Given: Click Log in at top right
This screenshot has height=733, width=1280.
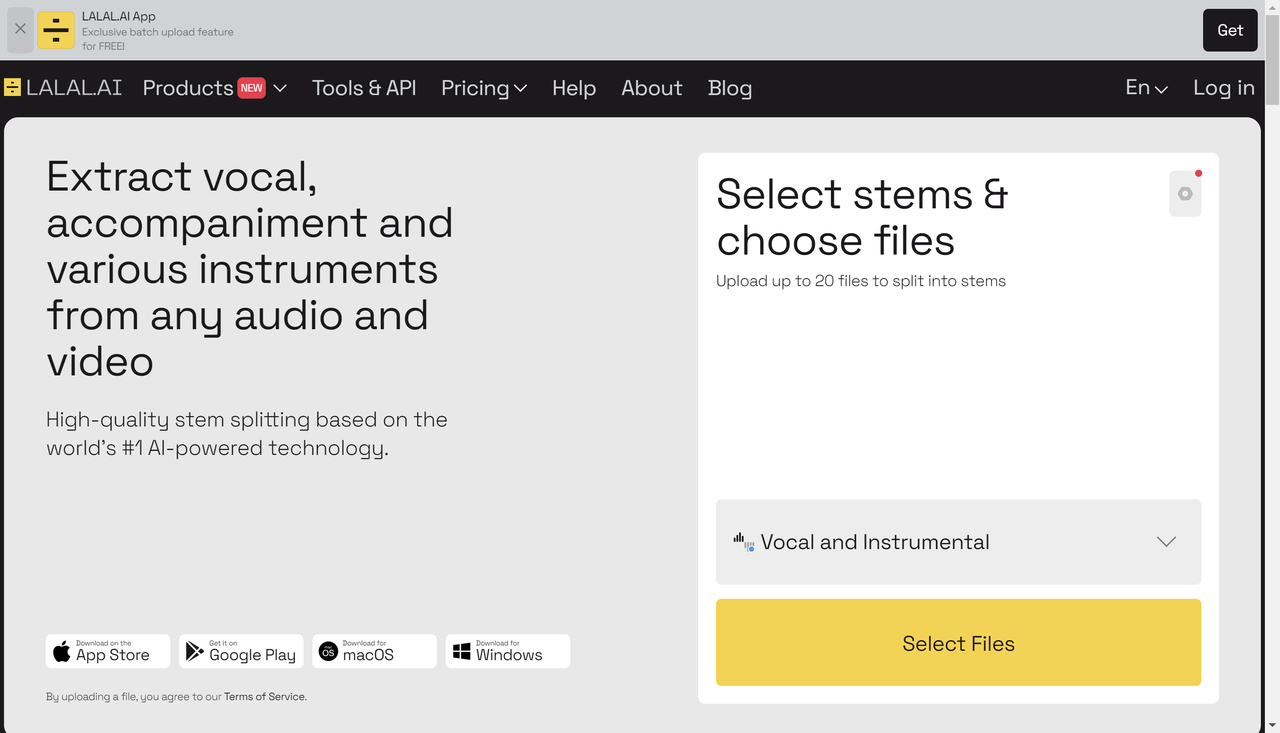Looking at the screenshot, I should [x=1223, y=88].
